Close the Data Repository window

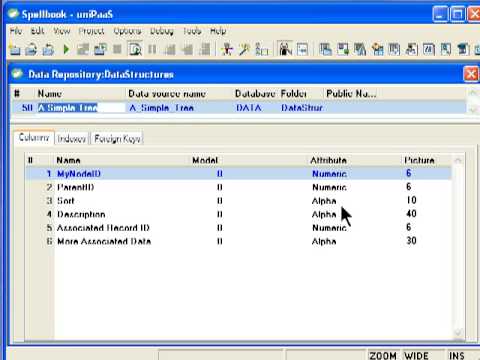coord(471,74)
